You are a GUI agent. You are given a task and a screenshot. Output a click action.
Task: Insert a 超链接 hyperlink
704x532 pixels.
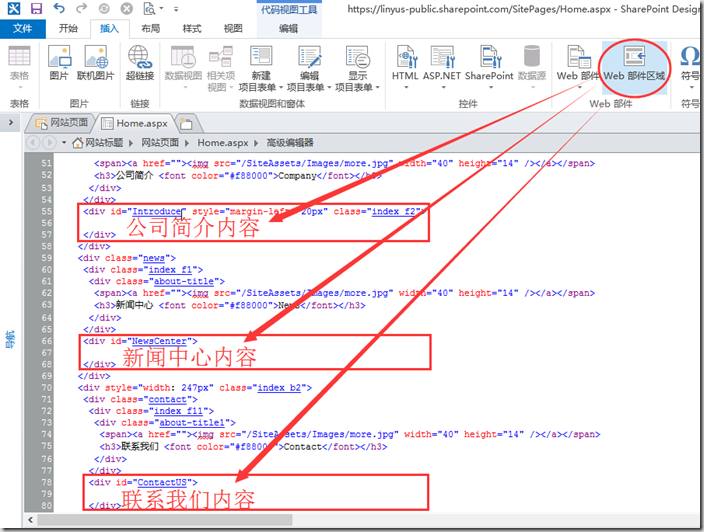140,62
